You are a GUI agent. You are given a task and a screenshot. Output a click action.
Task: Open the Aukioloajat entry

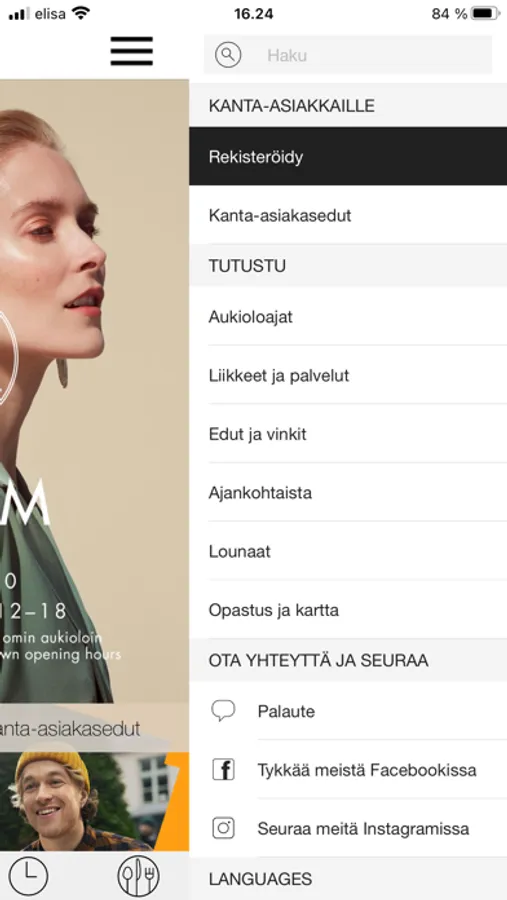tap(348, 316)
